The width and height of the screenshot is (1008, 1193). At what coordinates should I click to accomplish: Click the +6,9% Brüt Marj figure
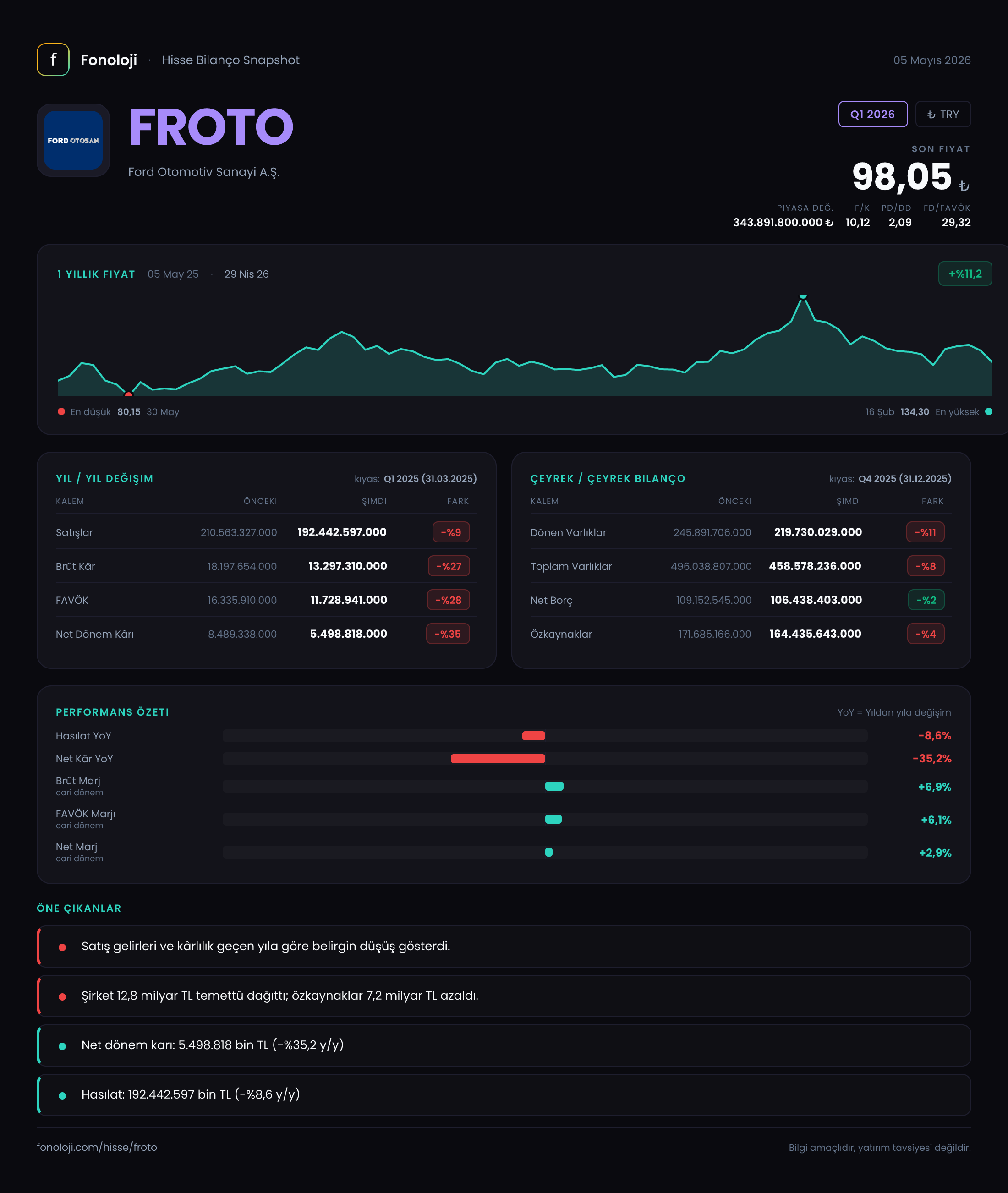point(934,787)
